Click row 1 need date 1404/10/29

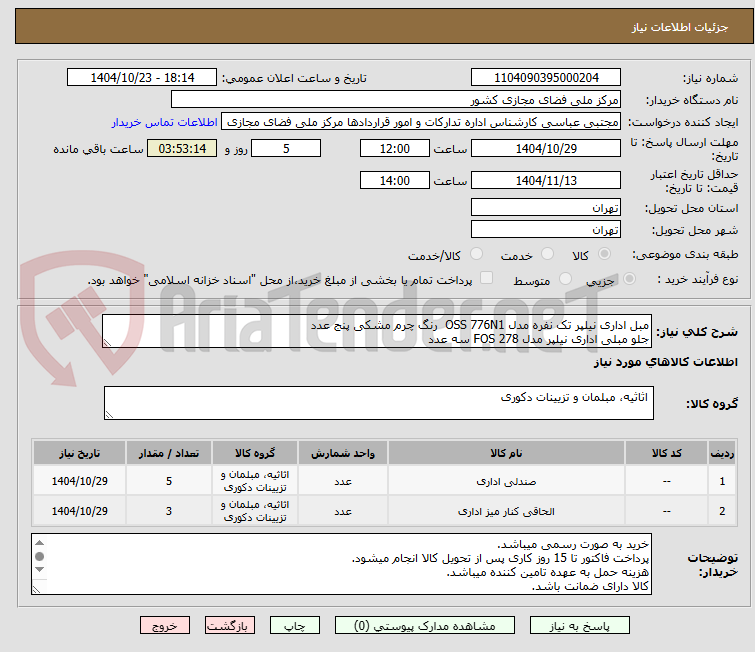pyautogui.click(x=79, y=481)
